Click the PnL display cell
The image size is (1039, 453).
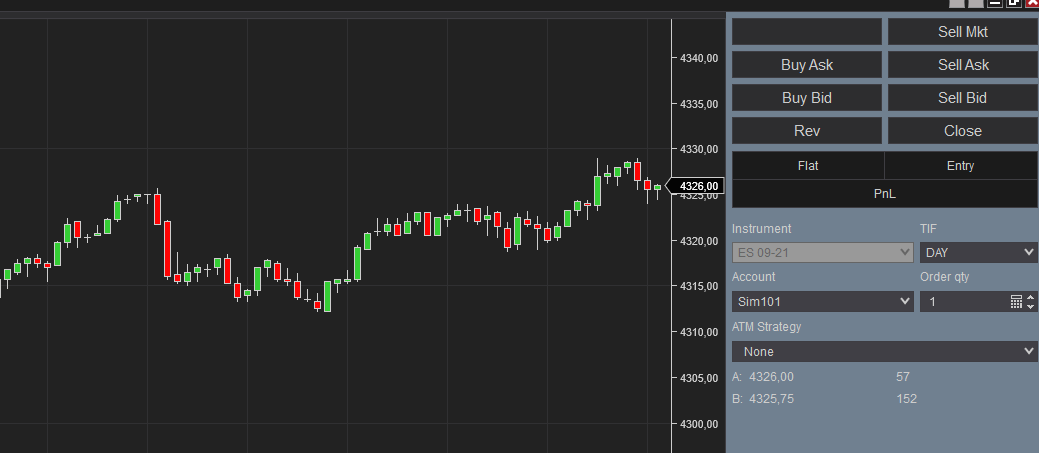pos(884,193)
